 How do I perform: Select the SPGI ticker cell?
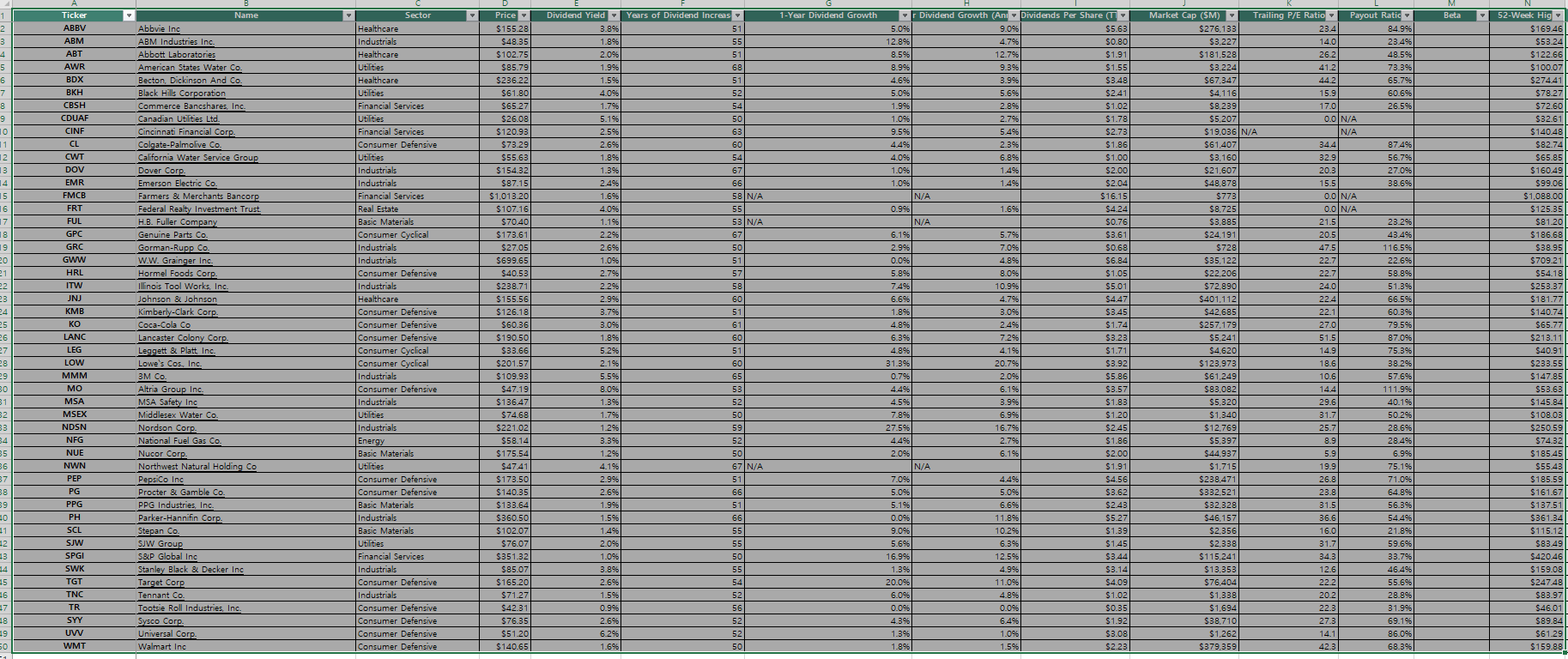(74, 556)
